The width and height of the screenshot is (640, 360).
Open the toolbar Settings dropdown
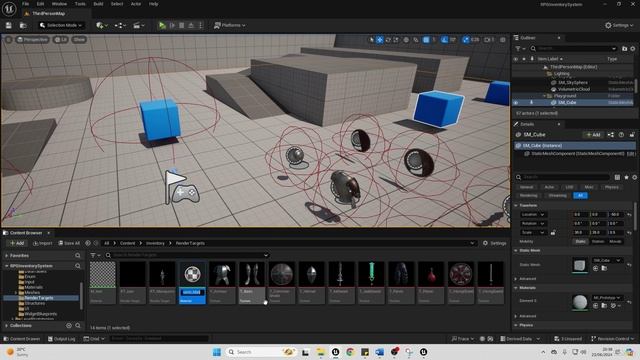619,25
